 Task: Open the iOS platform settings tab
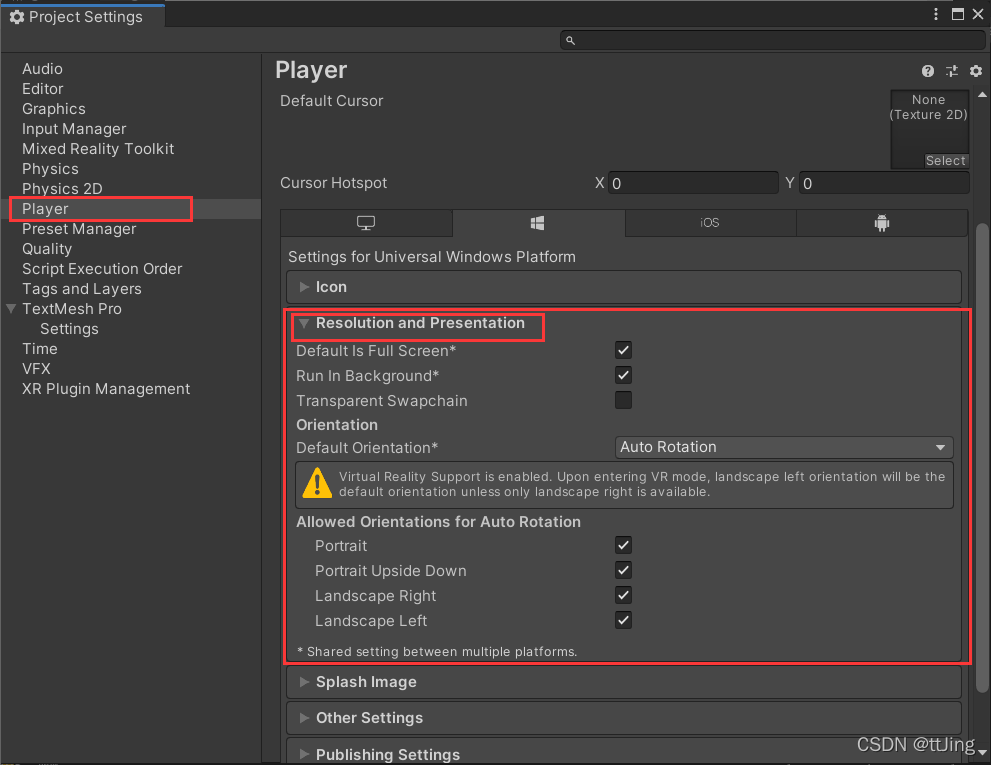pyautogui.click(x=709, y=222)
